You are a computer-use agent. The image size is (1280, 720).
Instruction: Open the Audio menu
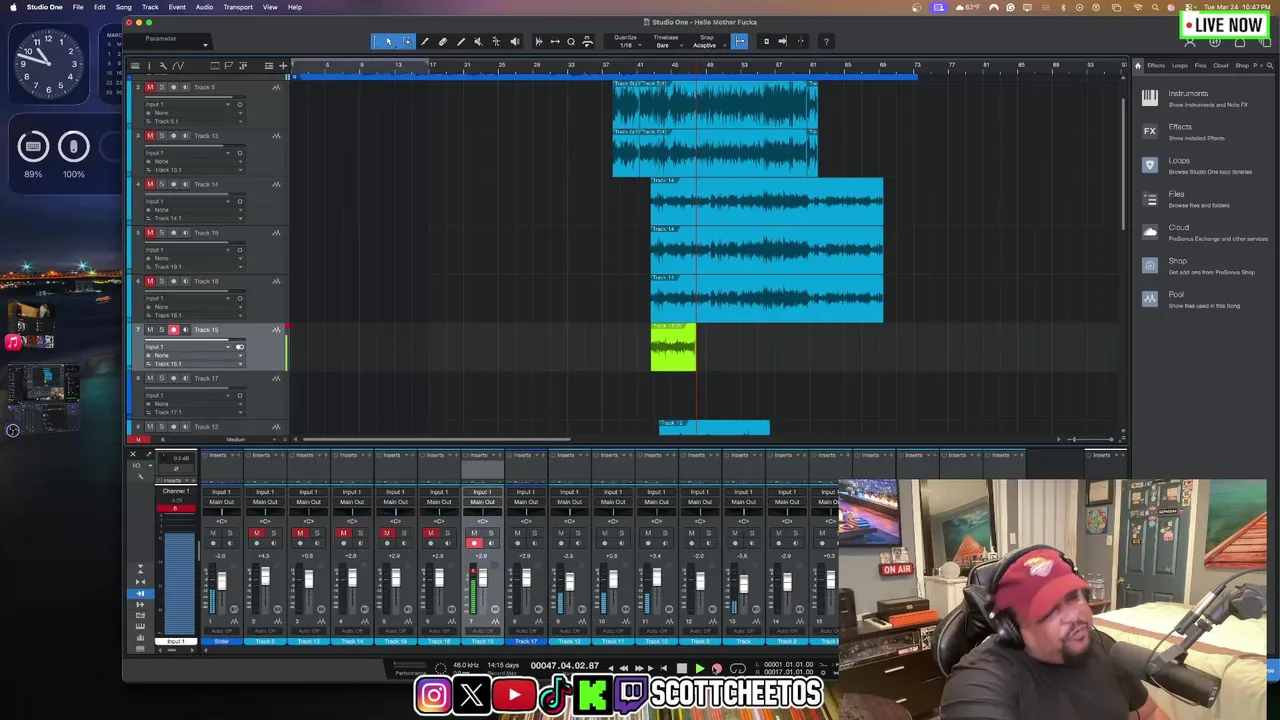[204, 7]
